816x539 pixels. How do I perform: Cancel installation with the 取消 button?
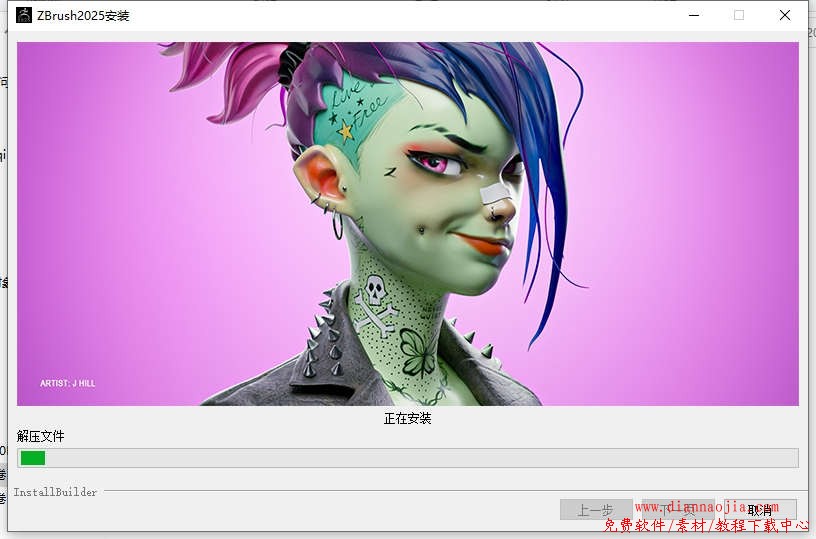760,510
